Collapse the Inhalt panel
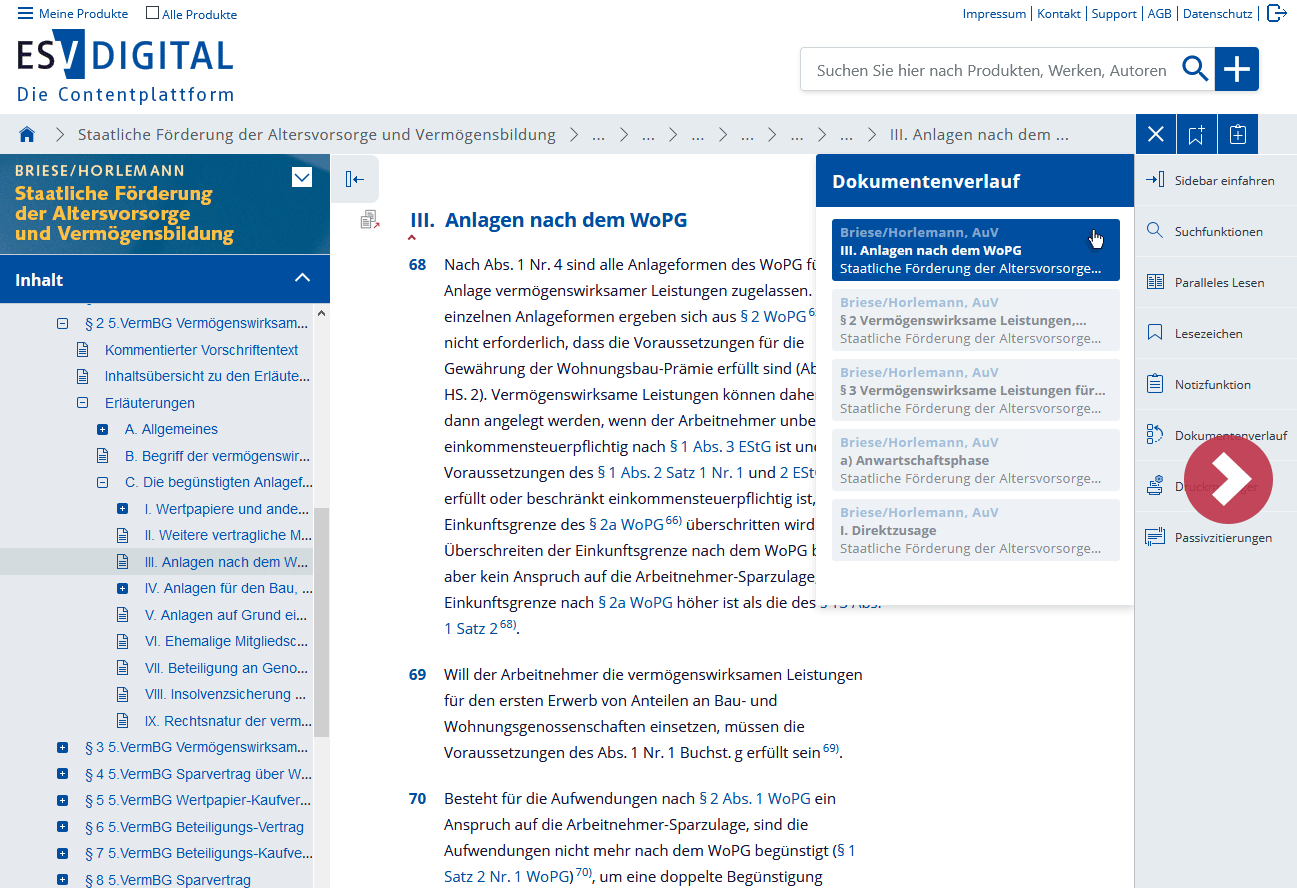This screenshot has width=1297, height=888. pyautogui.click(x=302, y=278)
